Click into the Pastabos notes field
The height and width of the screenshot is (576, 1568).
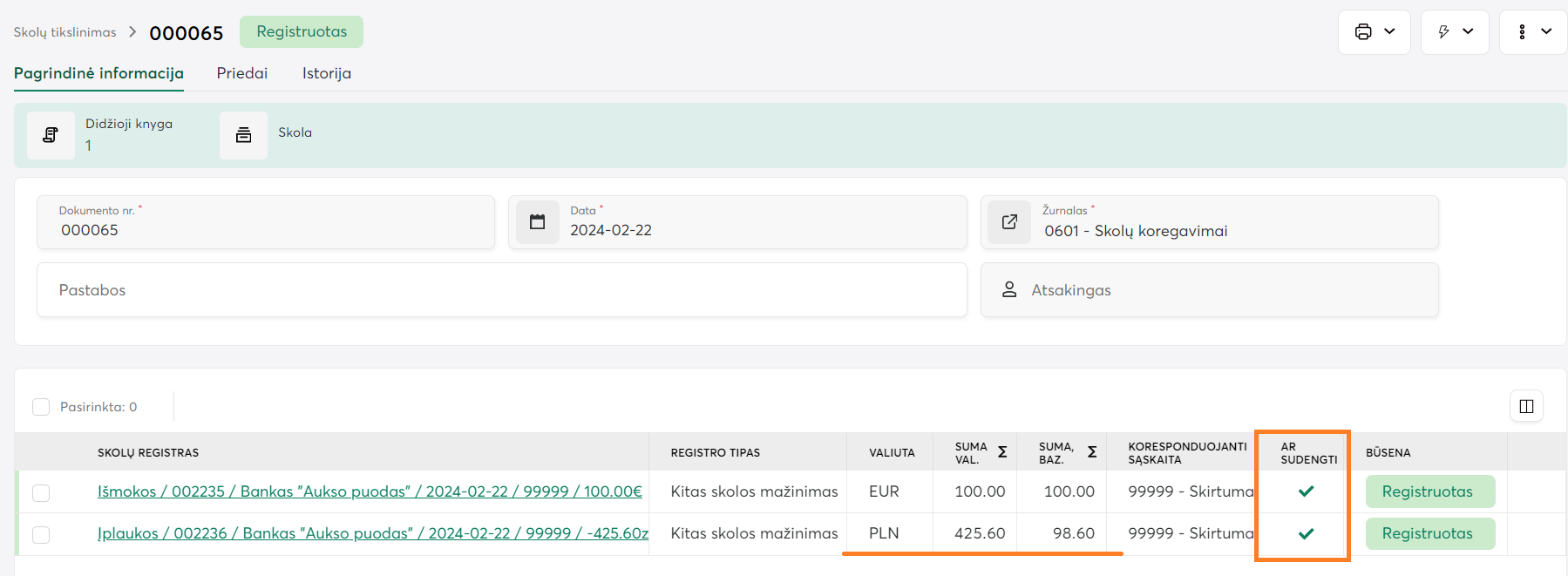[x=501, y=290]
